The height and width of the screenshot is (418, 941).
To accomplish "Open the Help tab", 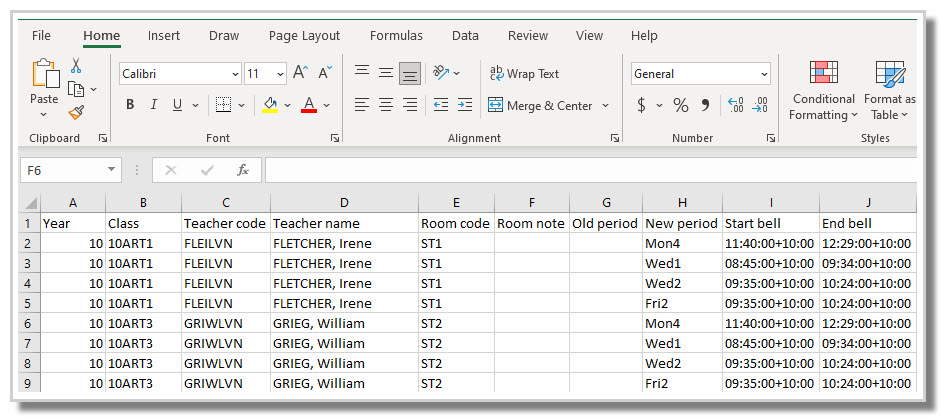I will [x=644, y=36].
